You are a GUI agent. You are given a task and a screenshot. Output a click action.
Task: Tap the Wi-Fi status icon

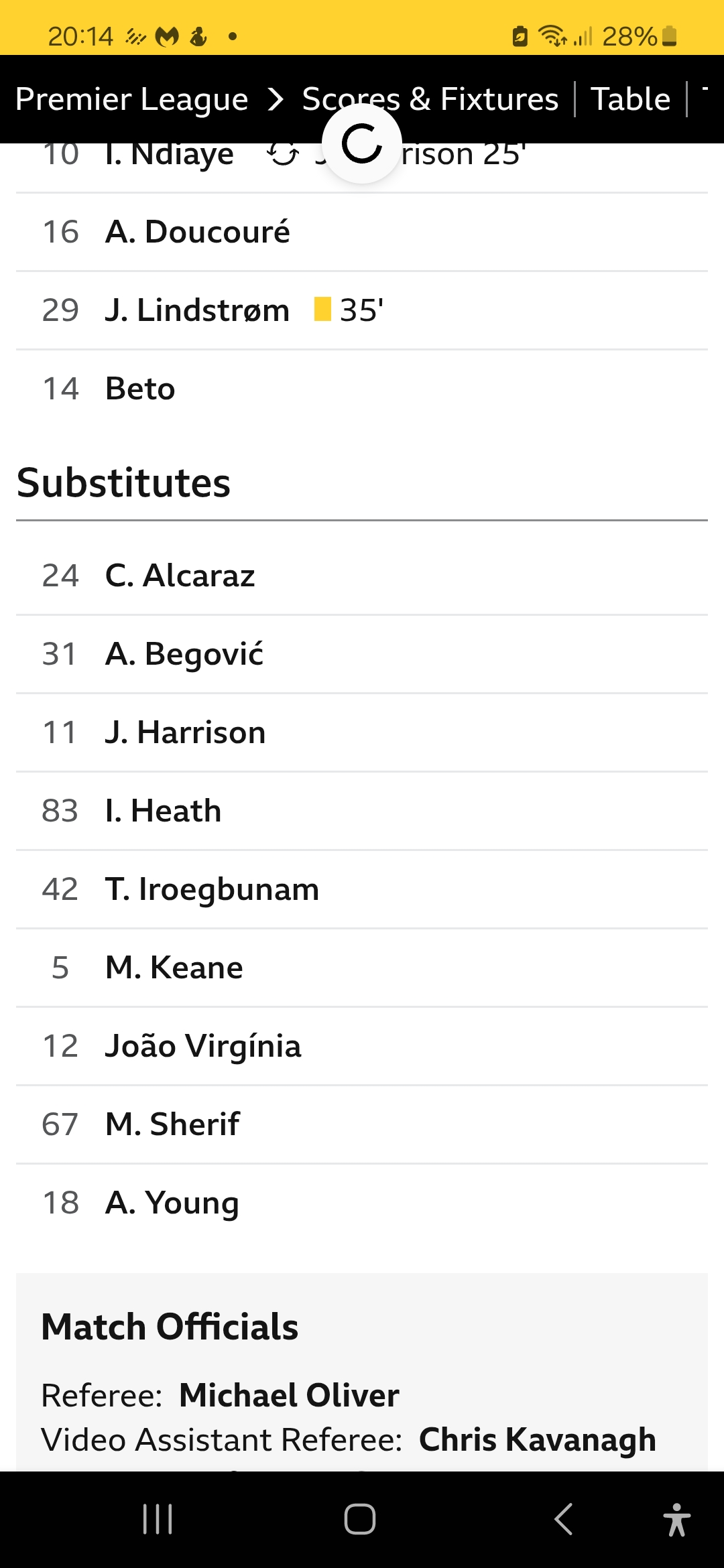(x=552, y=36)
